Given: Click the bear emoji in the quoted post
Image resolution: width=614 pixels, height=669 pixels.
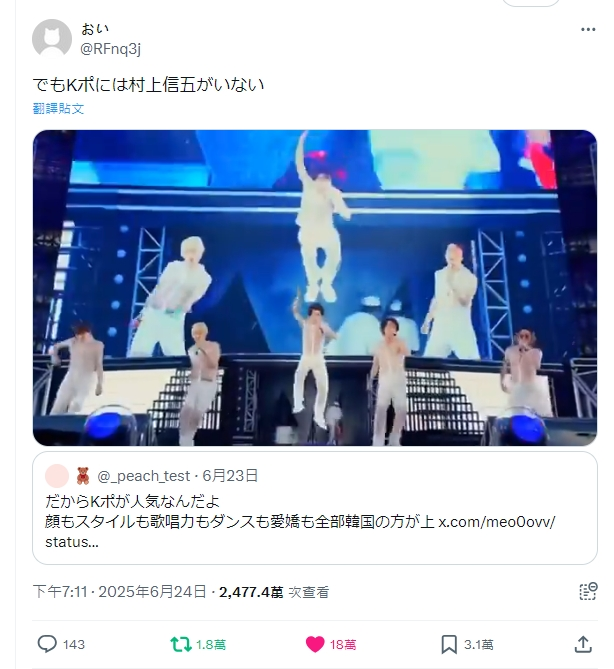Looking at the screenshot, I should (83, 476).
